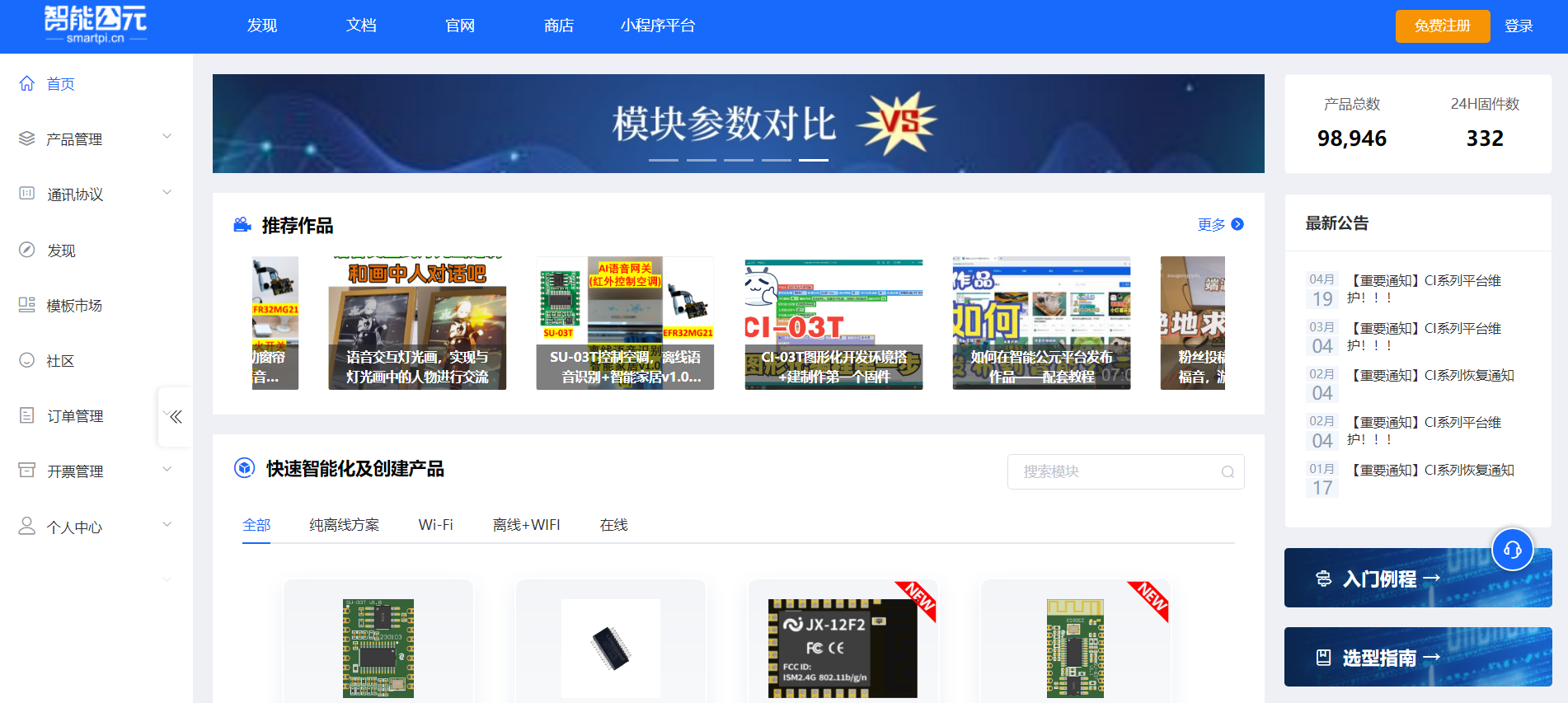Select the 离线+WIFI tab
The width and height of the screenshot is (1568, 703).
[527, 525]
